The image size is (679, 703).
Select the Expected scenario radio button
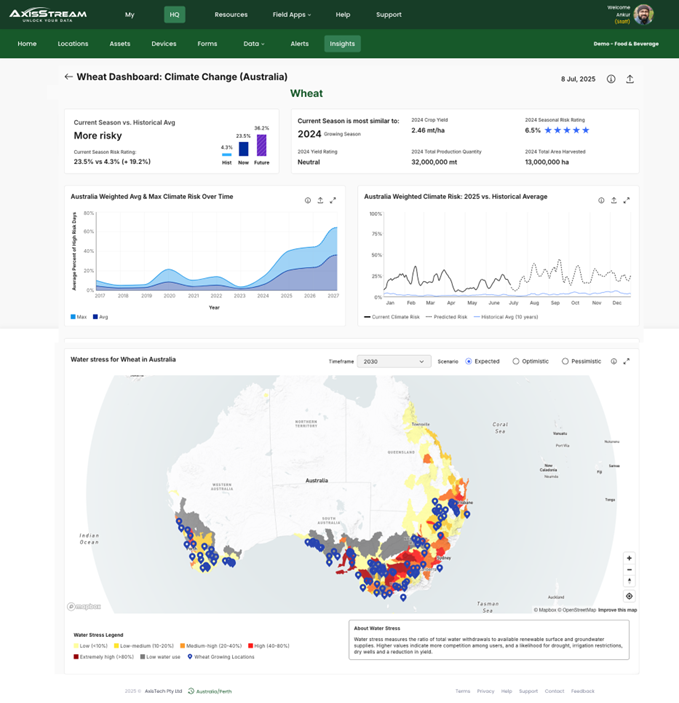[x=469, y=361]
